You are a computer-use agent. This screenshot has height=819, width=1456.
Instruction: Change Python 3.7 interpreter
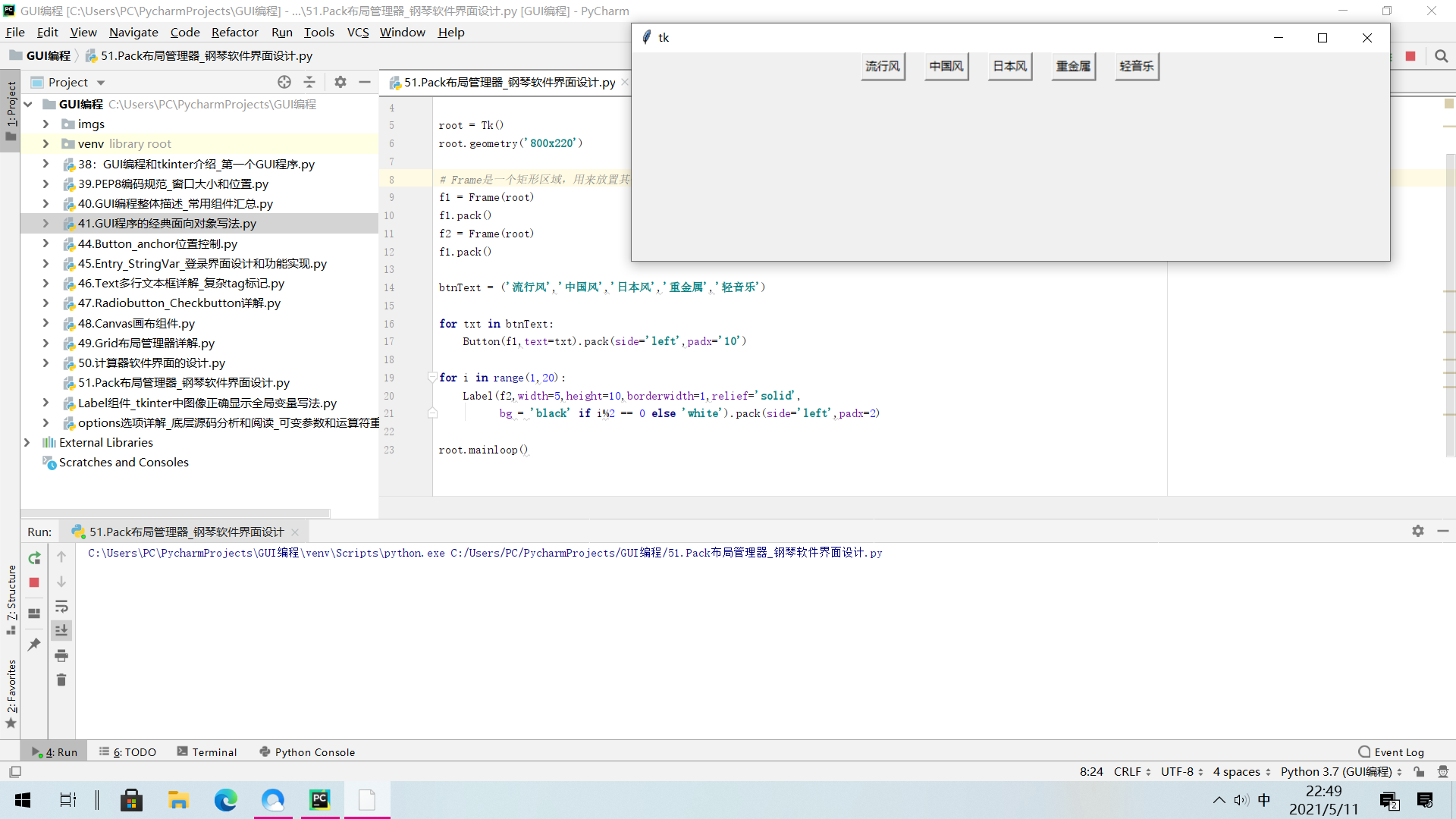click(x=1341, y=771)
